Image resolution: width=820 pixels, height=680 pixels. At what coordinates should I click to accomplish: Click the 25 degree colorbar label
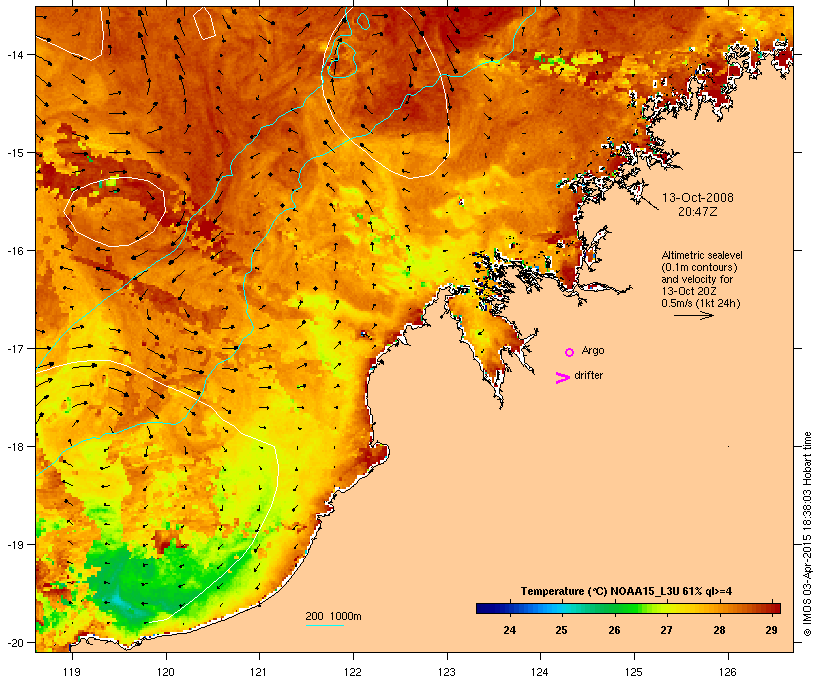point(561,630)
